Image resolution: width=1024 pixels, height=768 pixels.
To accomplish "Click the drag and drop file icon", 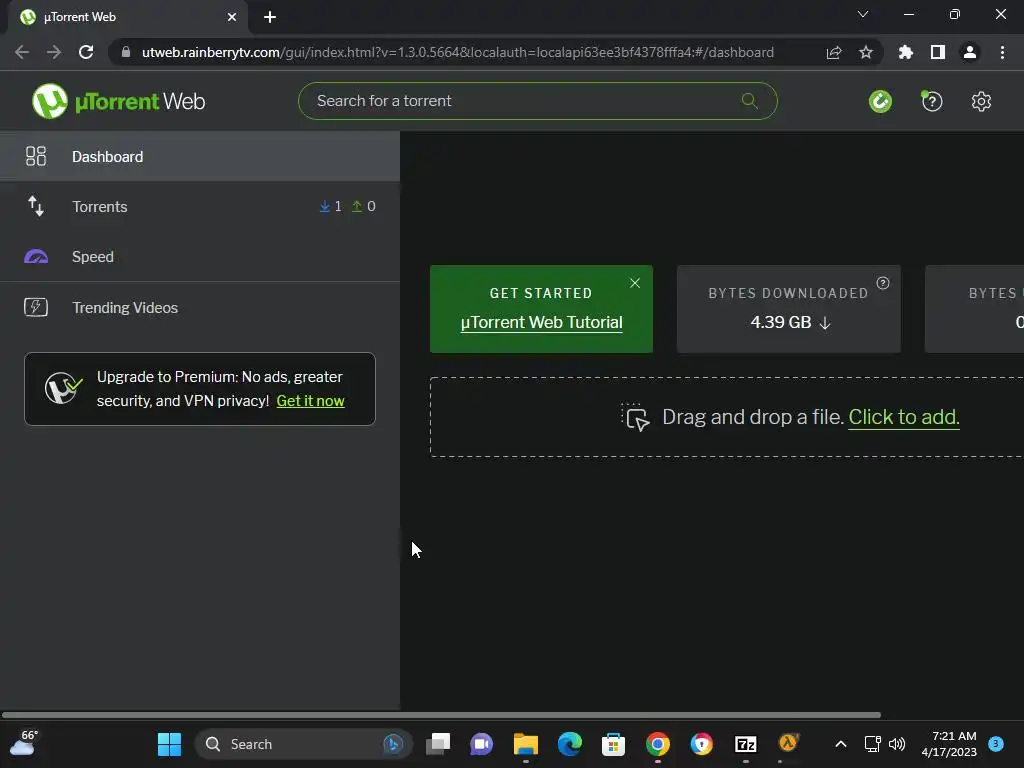I will [635, 417].
